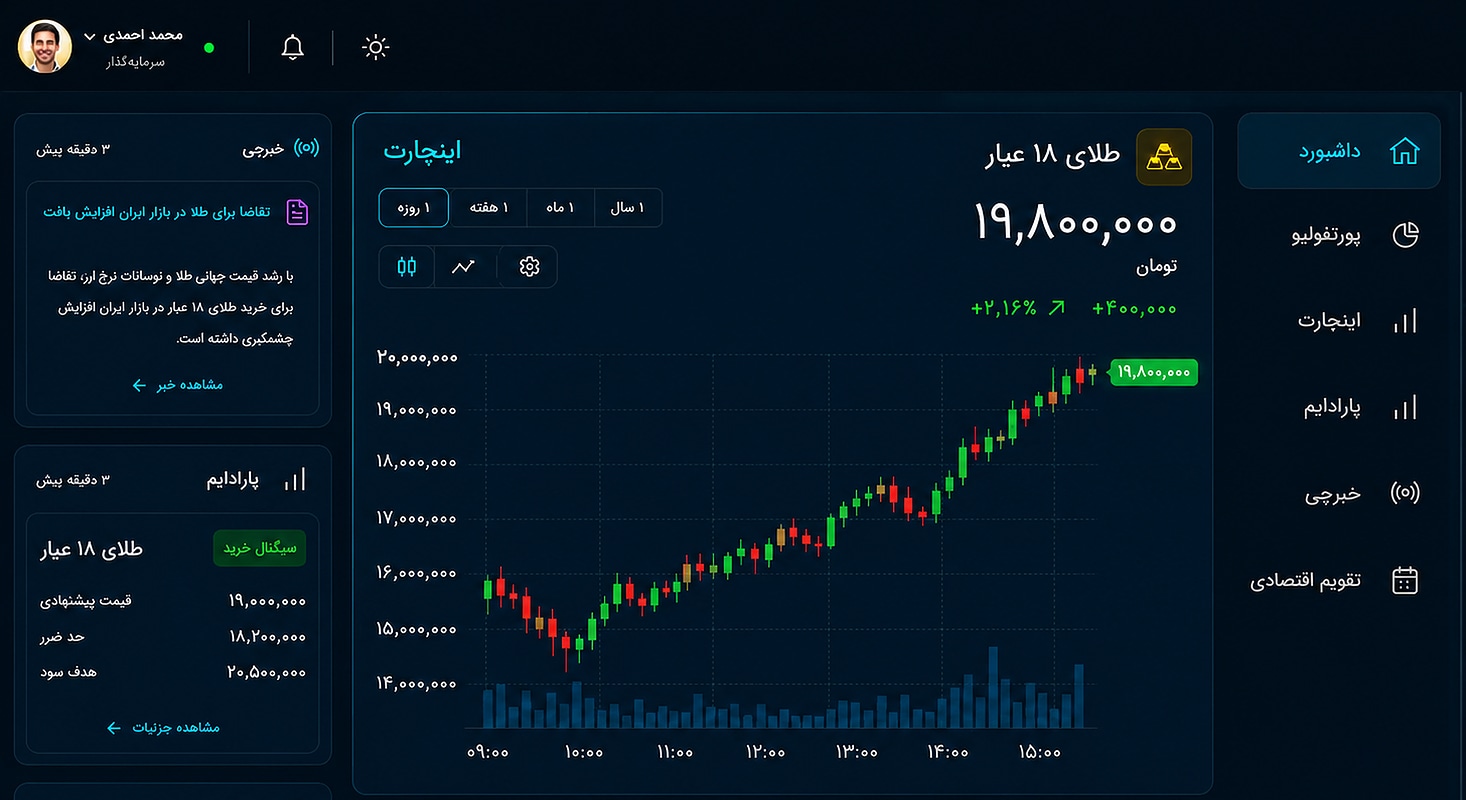
Task: Click profit target ۲۰,۵۰۰,۰۰۰ value
Action: 267,672
